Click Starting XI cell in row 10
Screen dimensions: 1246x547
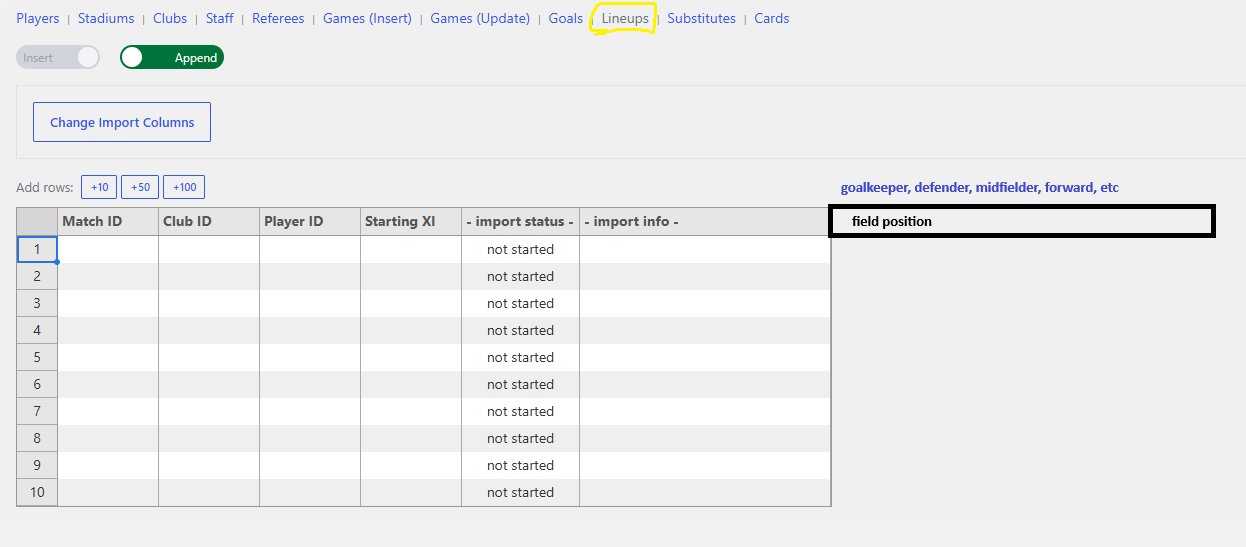tap(411, 492)
